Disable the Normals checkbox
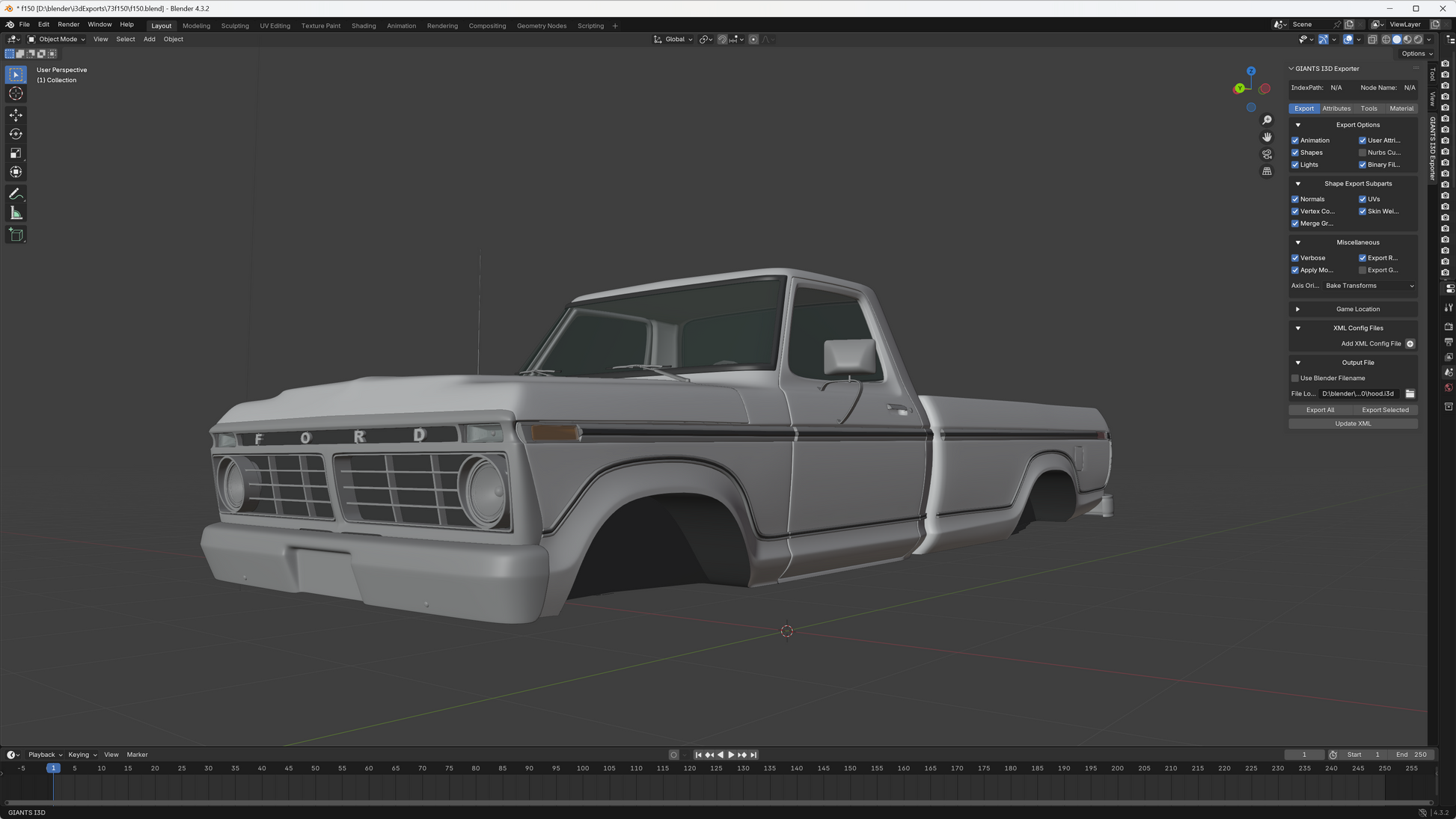This screenshot has height=819, width=1456. point(1295,199)
